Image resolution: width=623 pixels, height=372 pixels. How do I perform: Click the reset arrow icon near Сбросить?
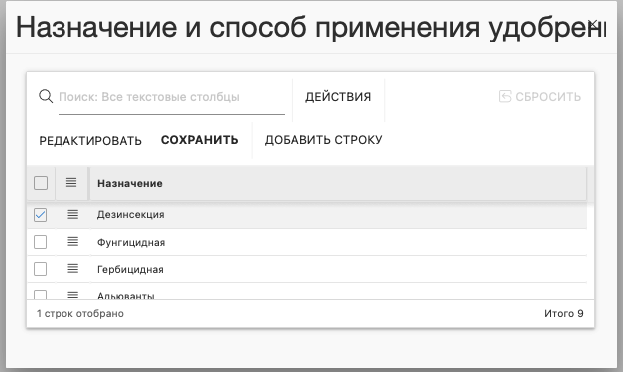pos(505,96)
